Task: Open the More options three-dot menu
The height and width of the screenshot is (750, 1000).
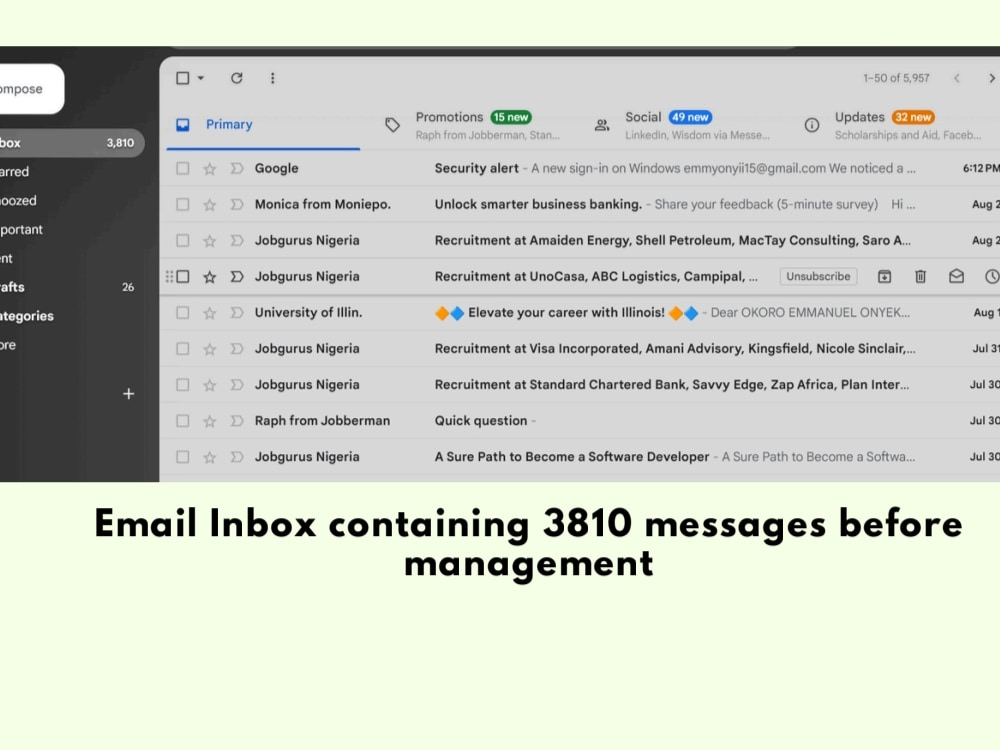Action: [x=272, y=78]
